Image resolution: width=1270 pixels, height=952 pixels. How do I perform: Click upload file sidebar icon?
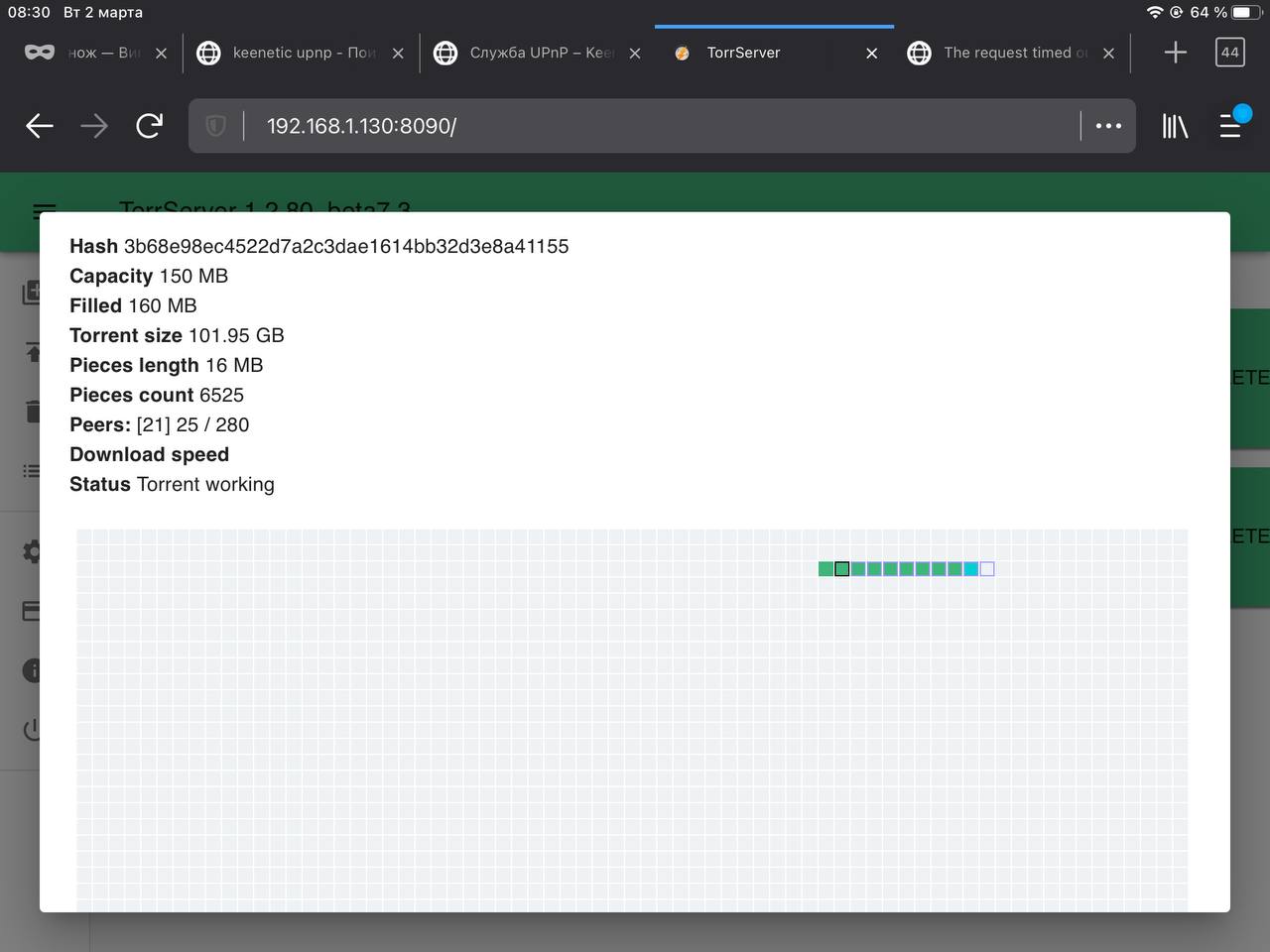[x=33, y=352]
